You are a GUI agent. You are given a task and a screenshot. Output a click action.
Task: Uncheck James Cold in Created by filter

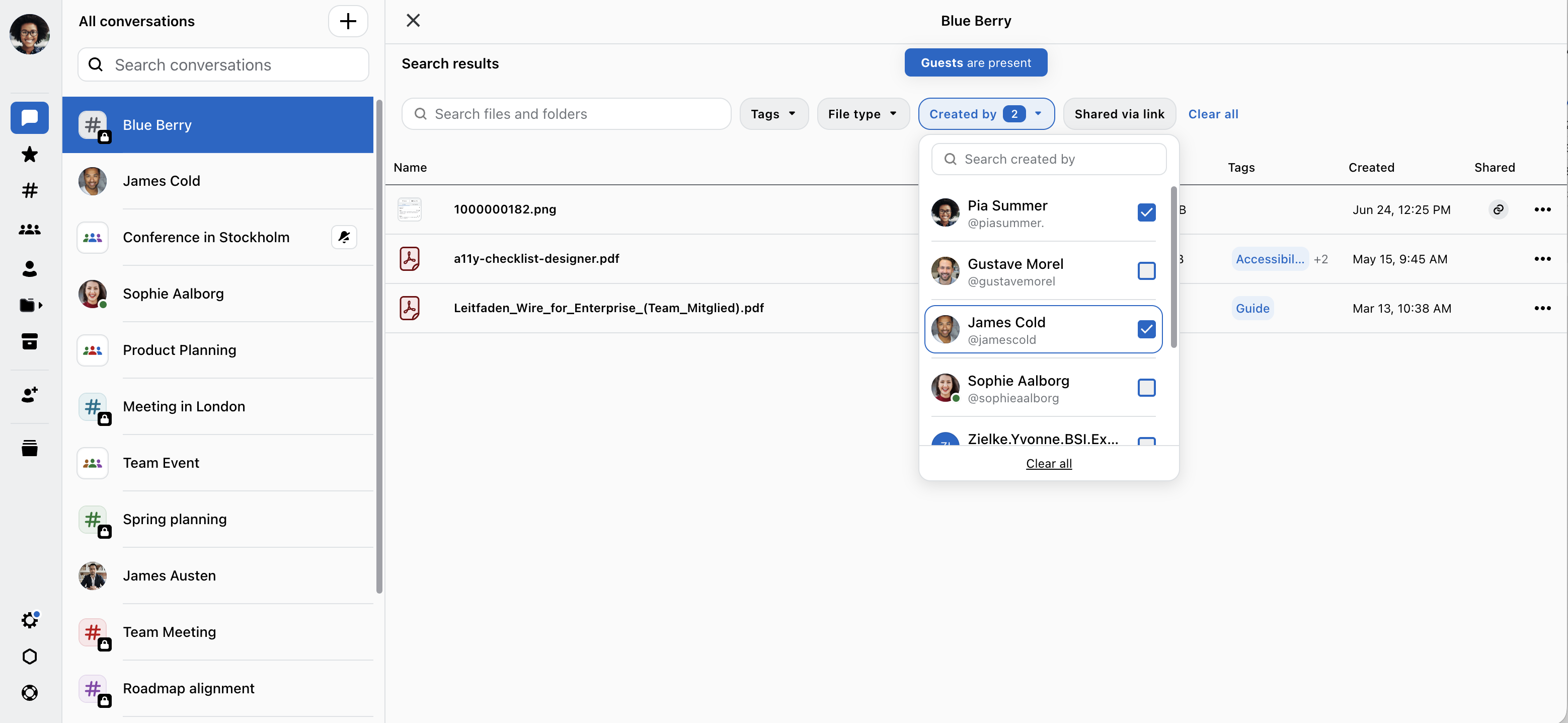tap(1146, 329)
